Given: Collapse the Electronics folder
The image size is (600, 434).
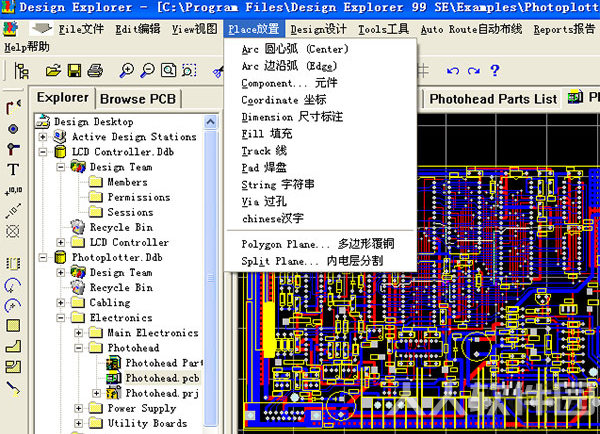Looking at the screenshot, I should coord(60,318).
